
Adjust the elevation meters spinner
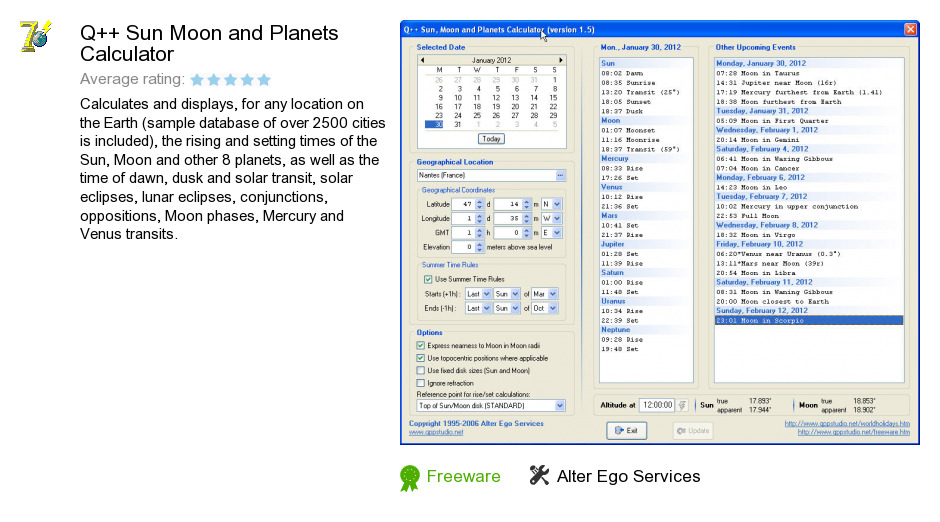pyautogui.click(x=479, y=247)
